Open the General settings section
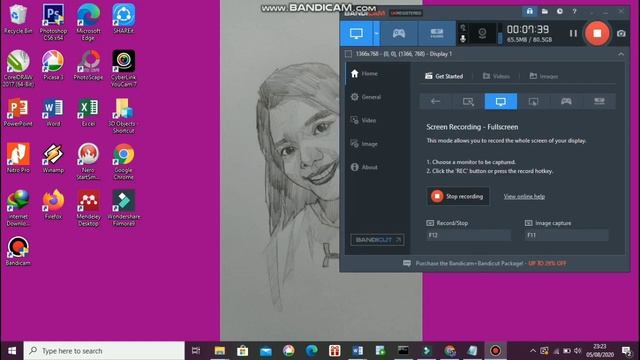Screen dimensions: 640x360 pyautogui.click(x=378, y=97)
